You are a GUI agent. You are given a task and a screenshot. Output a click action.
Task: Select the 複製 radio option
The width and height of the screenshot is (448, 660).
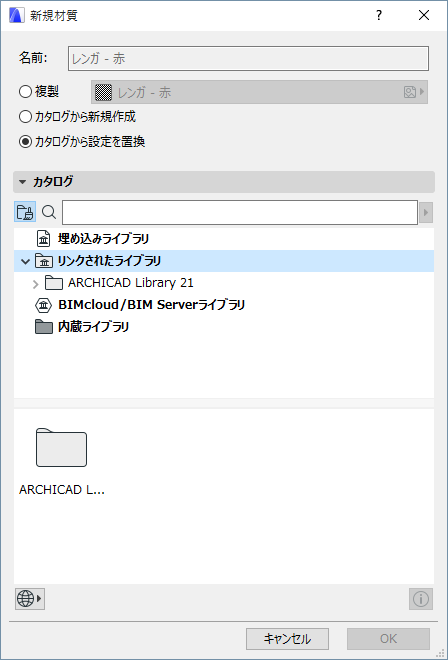click(x=26, y=92)
